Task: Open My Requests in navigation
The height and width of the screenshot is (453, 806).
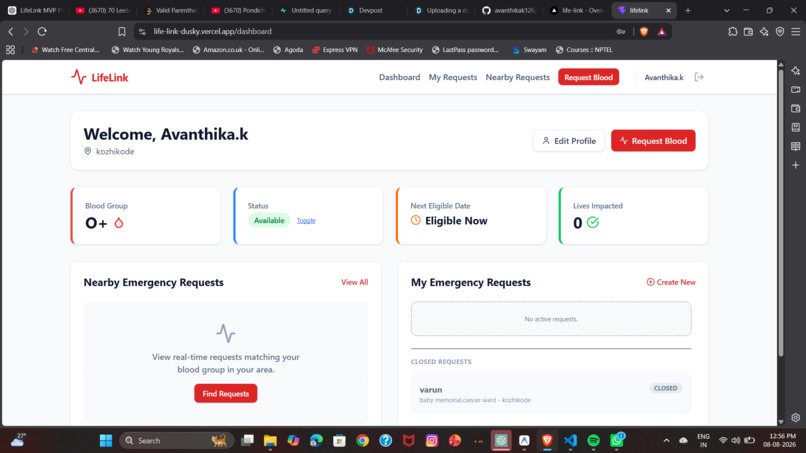Action: tap(453, 77)
